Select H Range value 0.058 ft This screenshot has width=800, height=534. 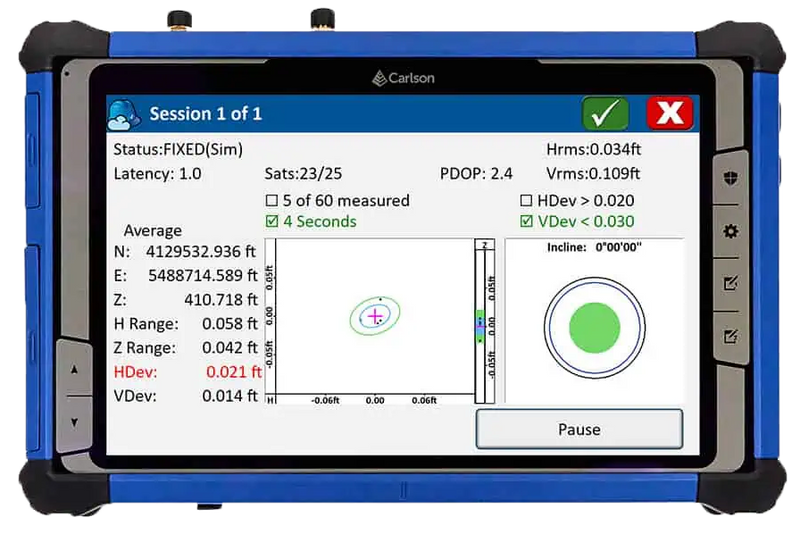pyautogui.click(x=230, y=324)
